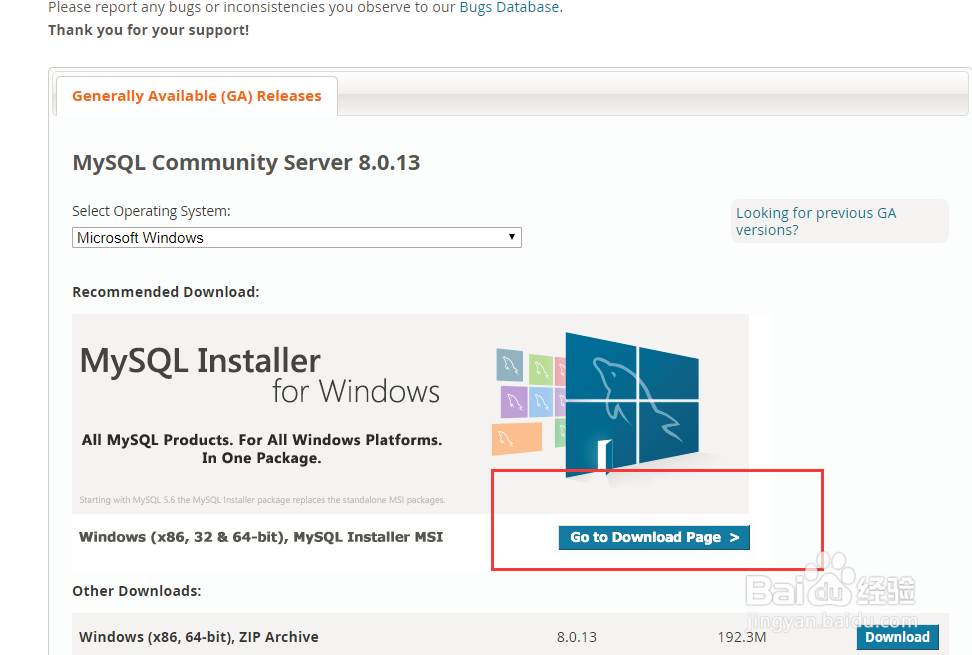Click the MySQL Community Server 8.0.13 heading
Image resolution: width=972 pixels, height=655 pixels.
[246, 162]
